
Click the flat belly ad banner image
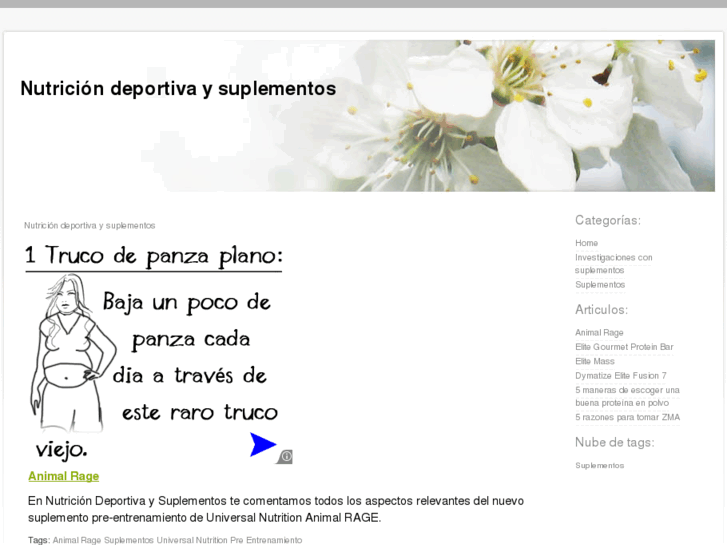(159, 353)
